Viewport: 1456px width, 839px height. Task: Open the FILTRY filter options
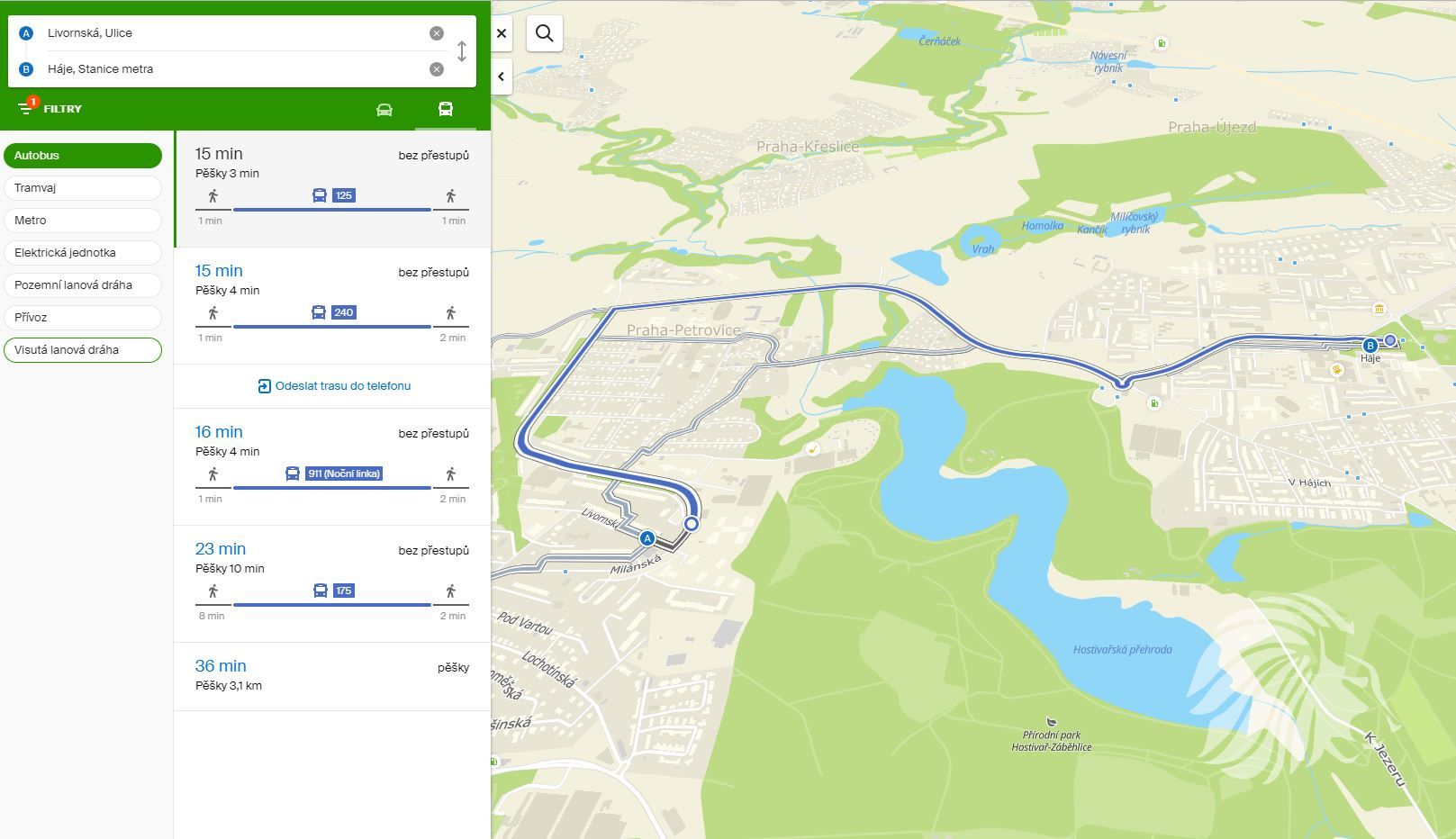tap(50, 109)
